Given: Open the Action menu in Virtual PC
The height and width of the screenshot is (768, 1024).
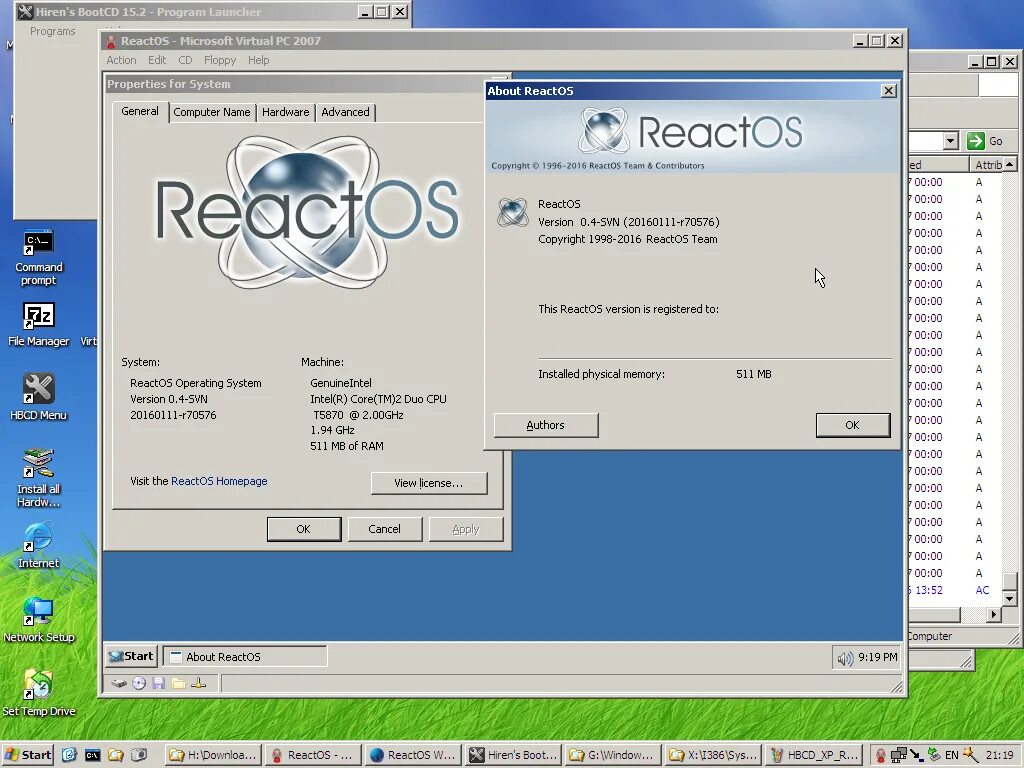Looking at the screenshot, I should [x=121, y=60].
